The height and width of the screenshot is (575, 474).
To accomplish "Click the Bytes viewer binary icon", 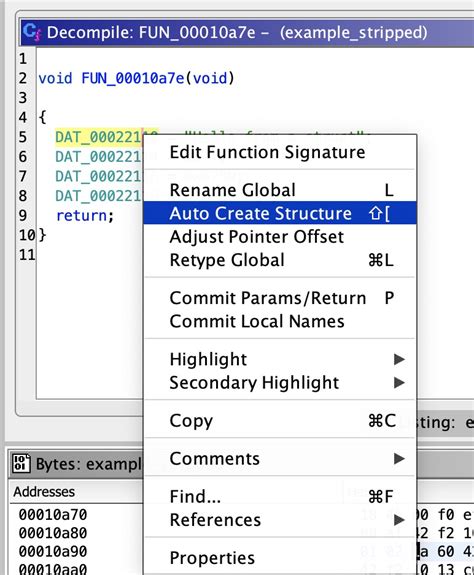I will (x=21, y=464).
